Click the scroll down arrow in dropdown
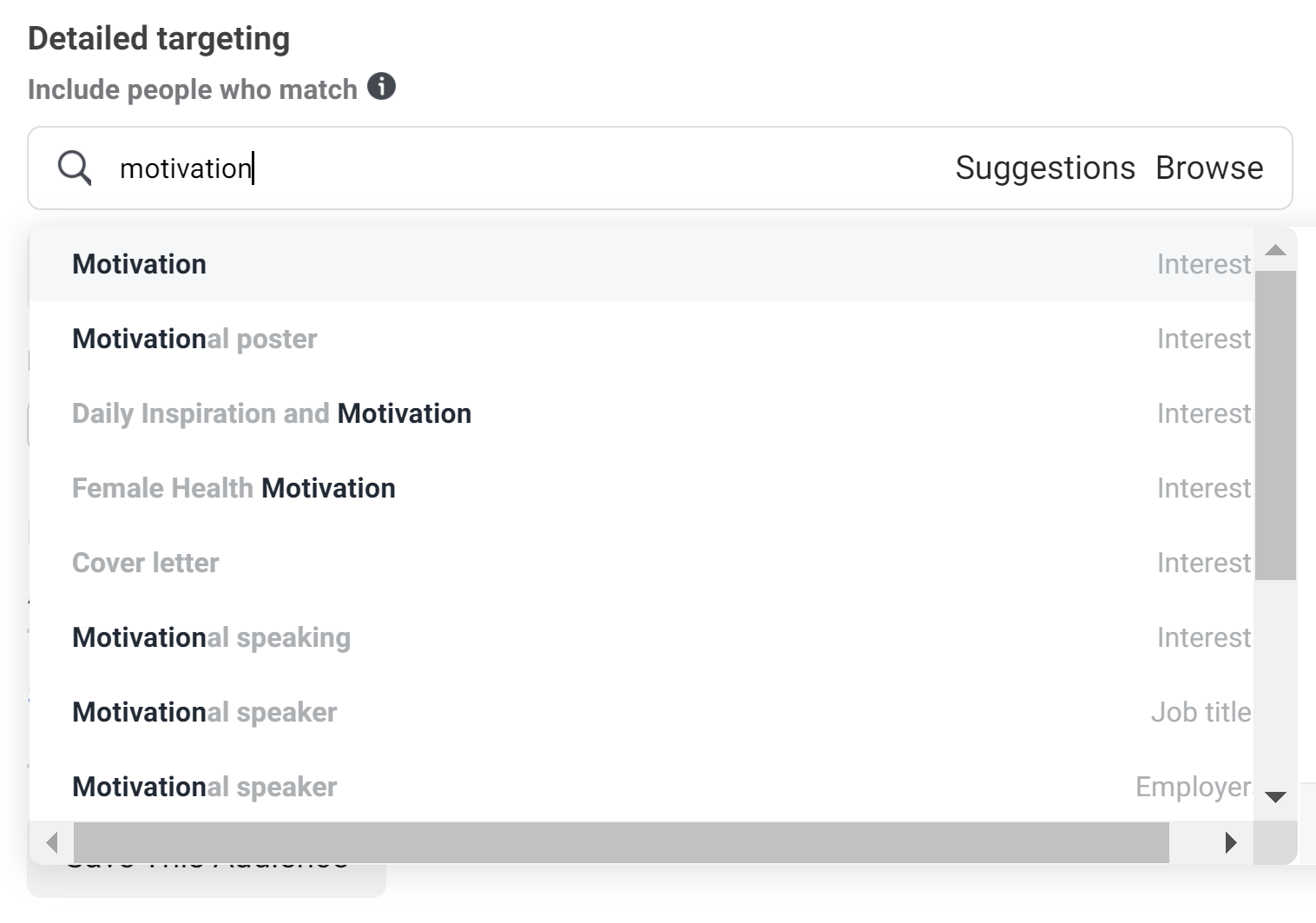This screenshot has width=1316, height=923. click(x=1275, y=797)
